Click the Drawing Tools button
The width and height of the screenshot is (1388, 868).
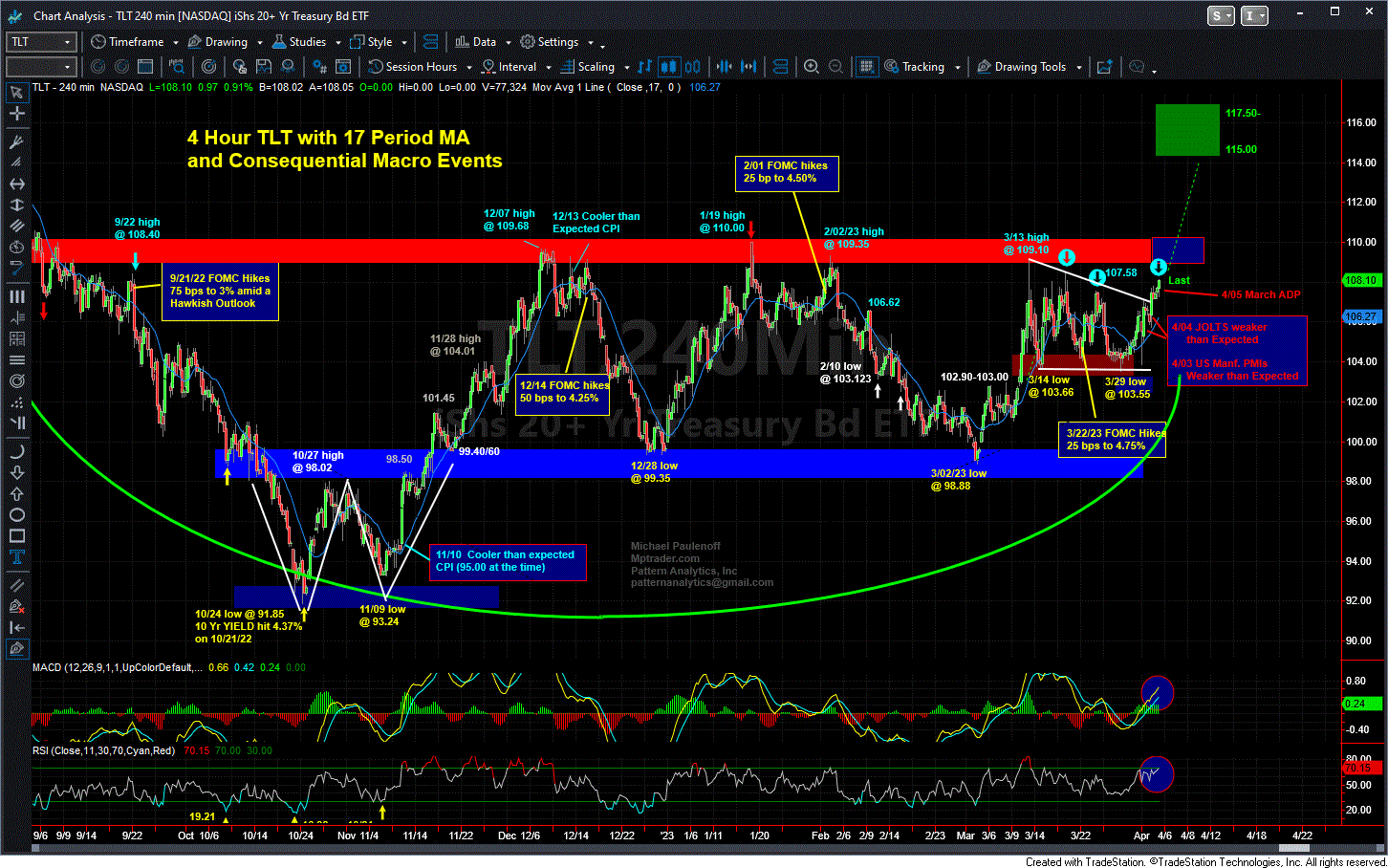coord(1022,67)
